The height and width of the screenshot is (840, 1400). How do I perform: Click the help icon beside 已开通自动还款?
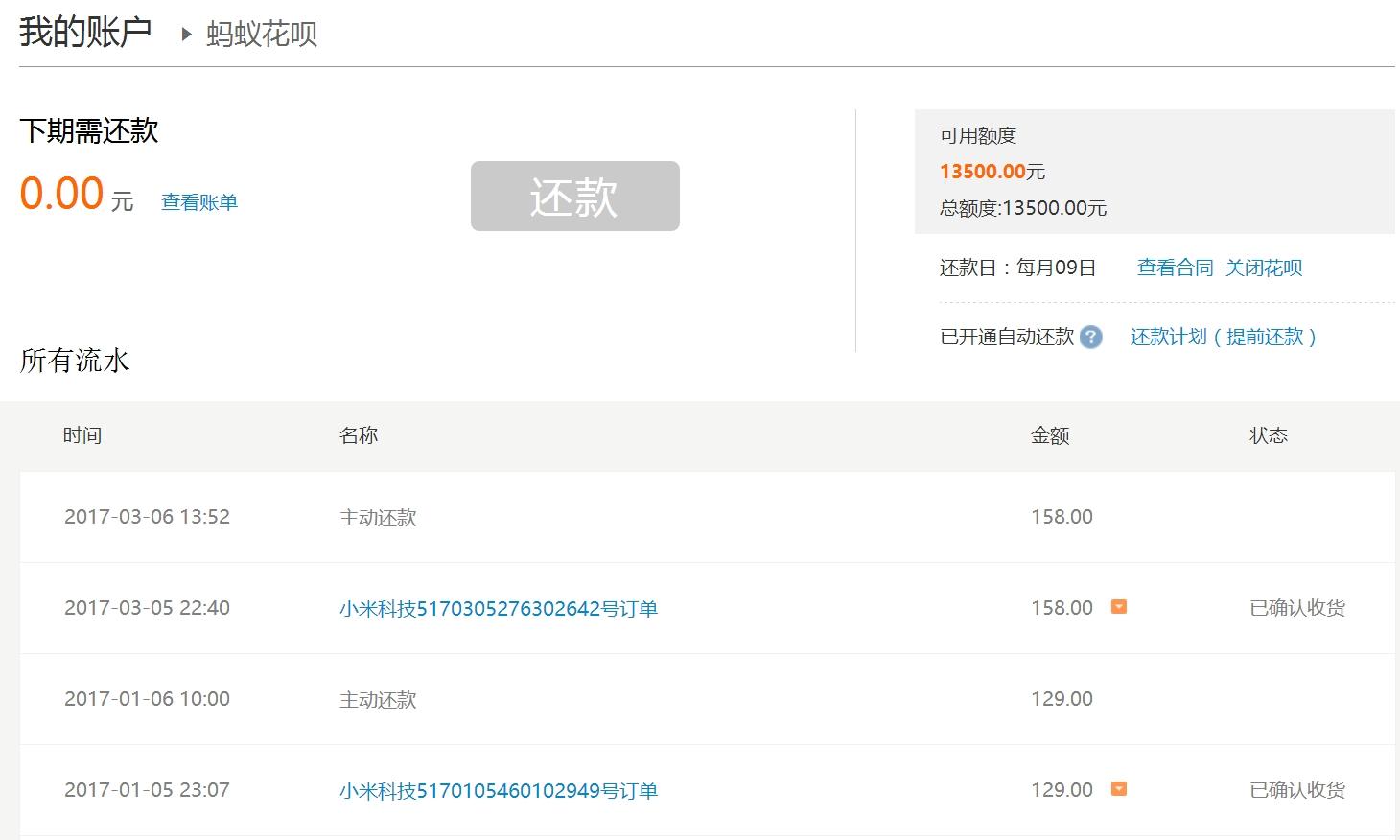pos(1091,337)
